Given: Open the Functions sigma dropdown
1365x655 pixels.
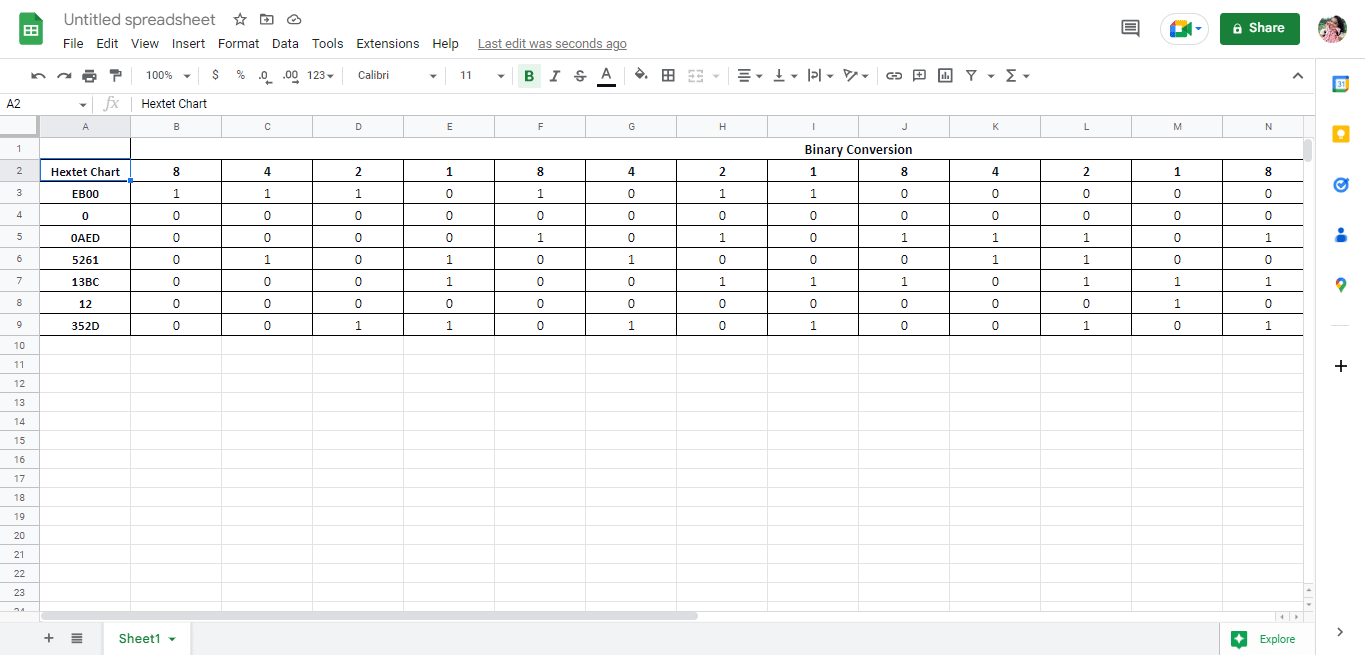Looking at the screenshot, I should coord(1016,75).
